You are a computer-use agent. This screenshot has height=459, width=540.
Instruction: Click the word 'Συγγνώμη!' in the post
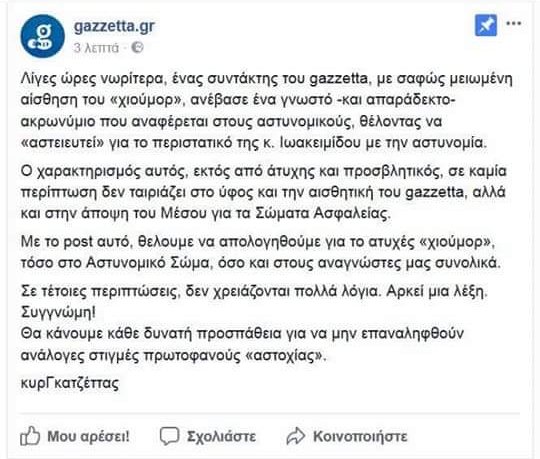point(58,312)
